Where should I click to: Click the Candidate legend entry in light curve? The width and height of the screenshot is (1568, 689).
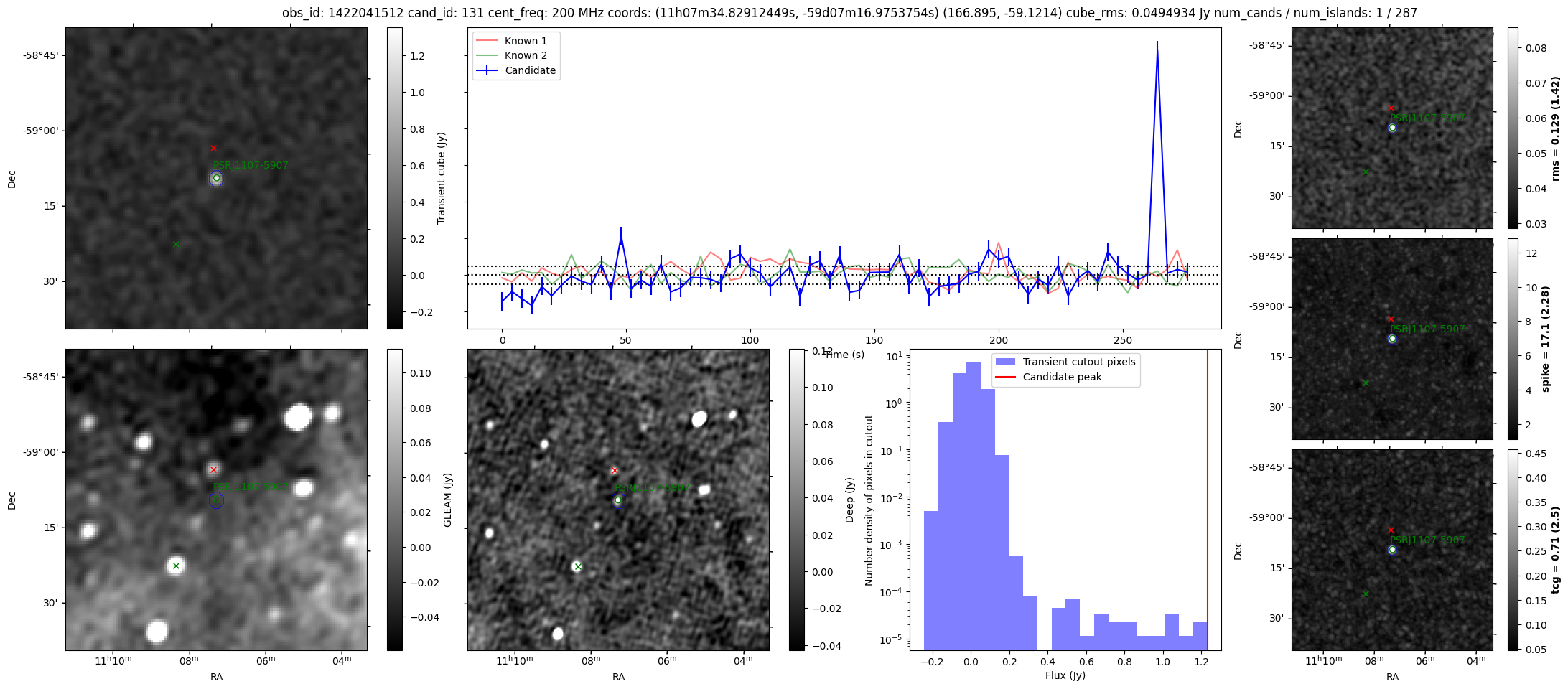tap(530, 70)
